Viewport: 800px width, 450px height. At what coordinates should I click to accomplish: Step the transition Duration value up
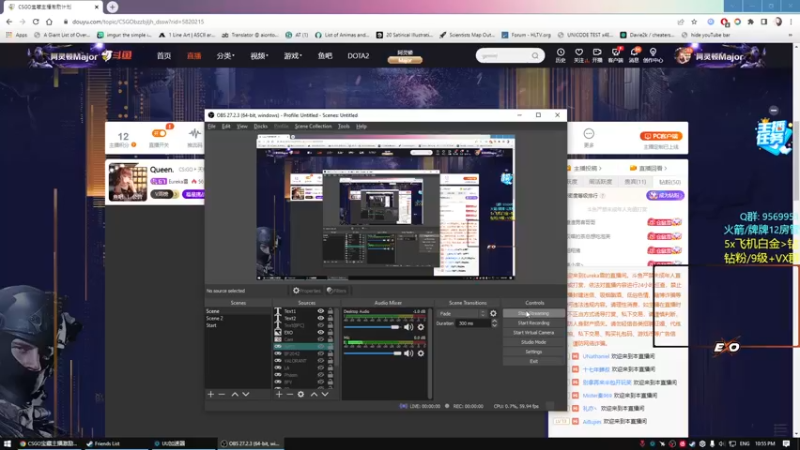494,321
